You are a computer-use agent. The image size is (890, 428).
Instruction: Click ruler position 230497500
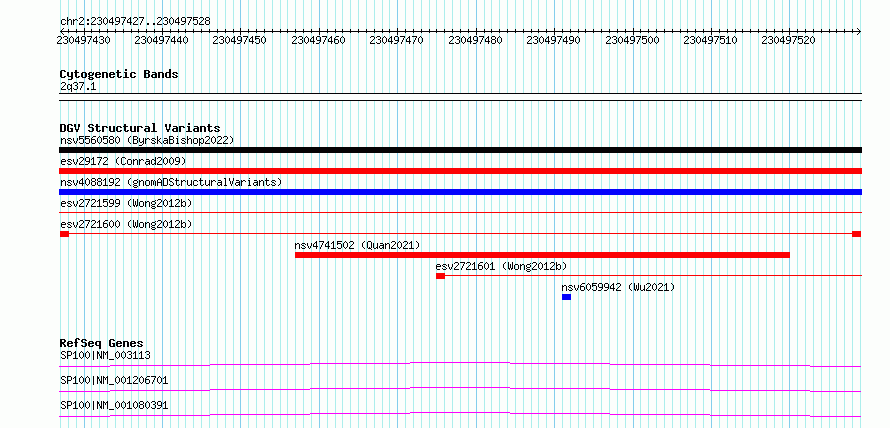[x=632, y=40]
